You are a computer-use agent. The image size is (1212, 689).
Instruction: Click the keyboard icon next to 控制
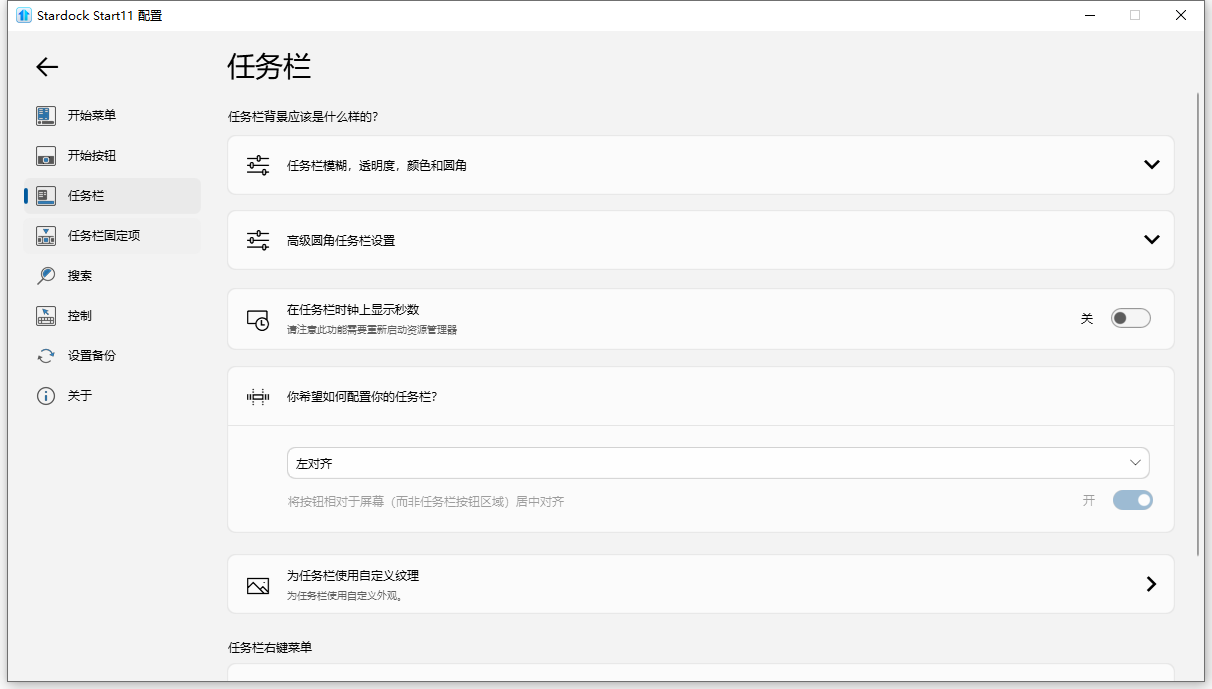[45, 315]
